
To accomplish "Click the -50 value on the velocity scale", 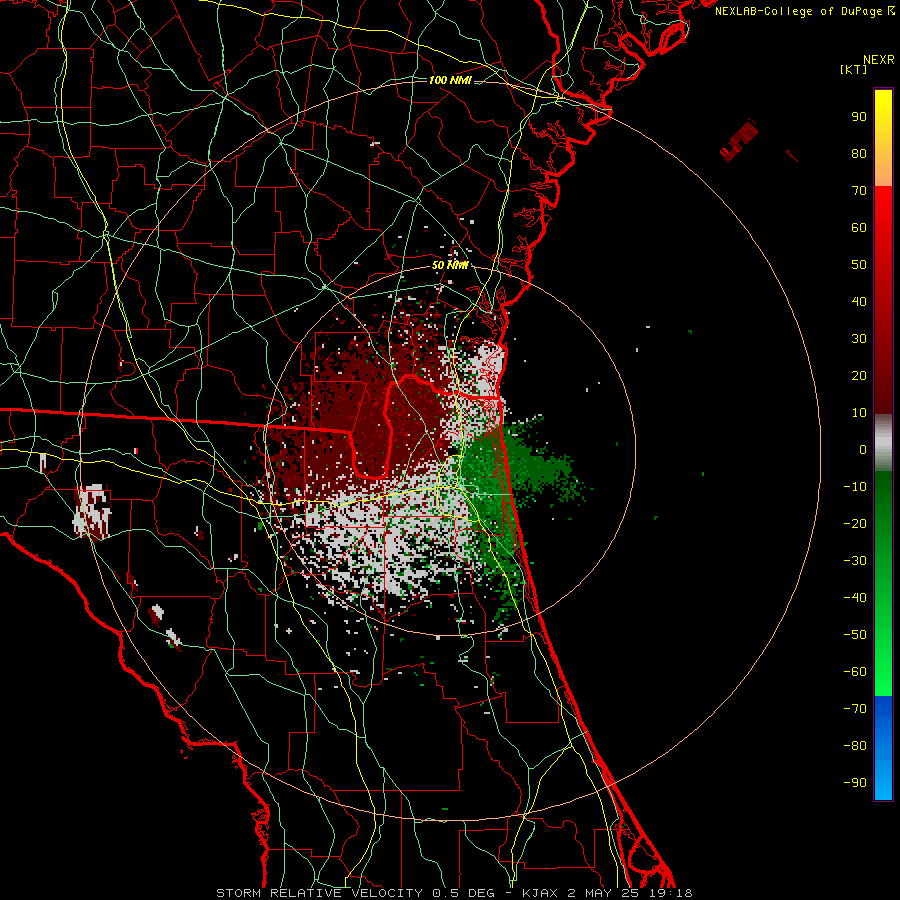I will tap(855, 635).
